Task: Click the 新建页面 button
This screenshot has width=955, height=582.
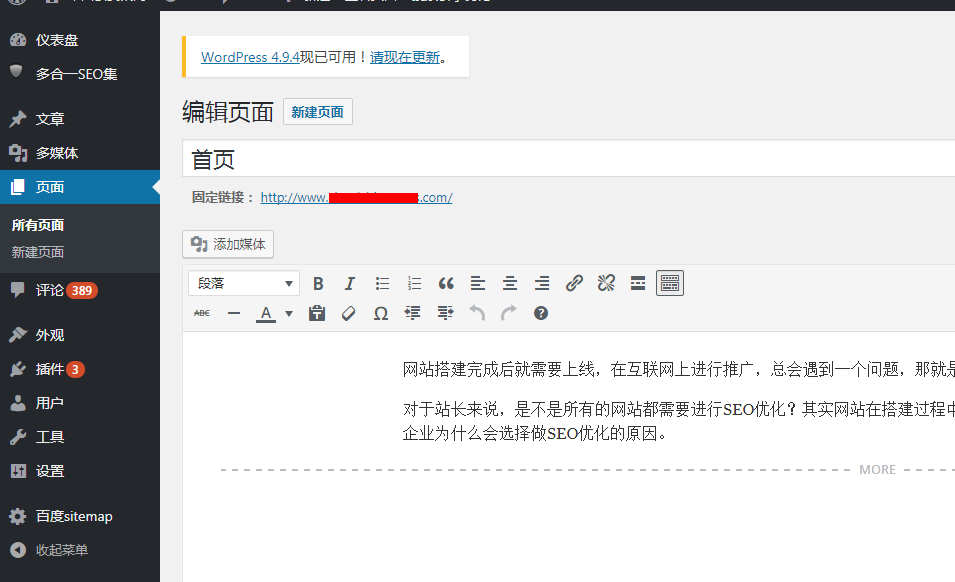Action: [x=317, y=111]
